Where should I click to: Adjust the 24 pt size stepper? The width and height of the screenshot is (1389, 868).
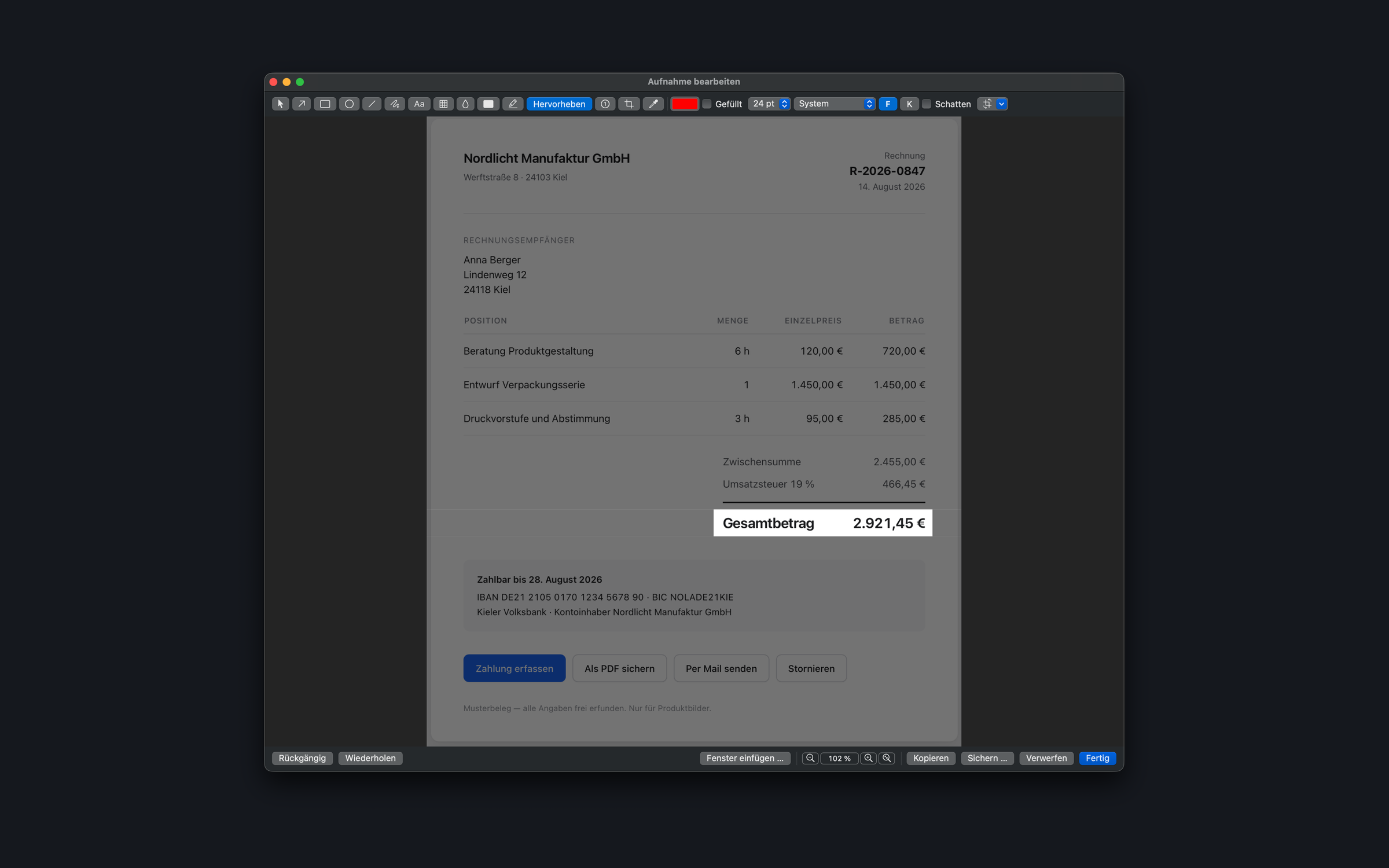tap(784, 104)
